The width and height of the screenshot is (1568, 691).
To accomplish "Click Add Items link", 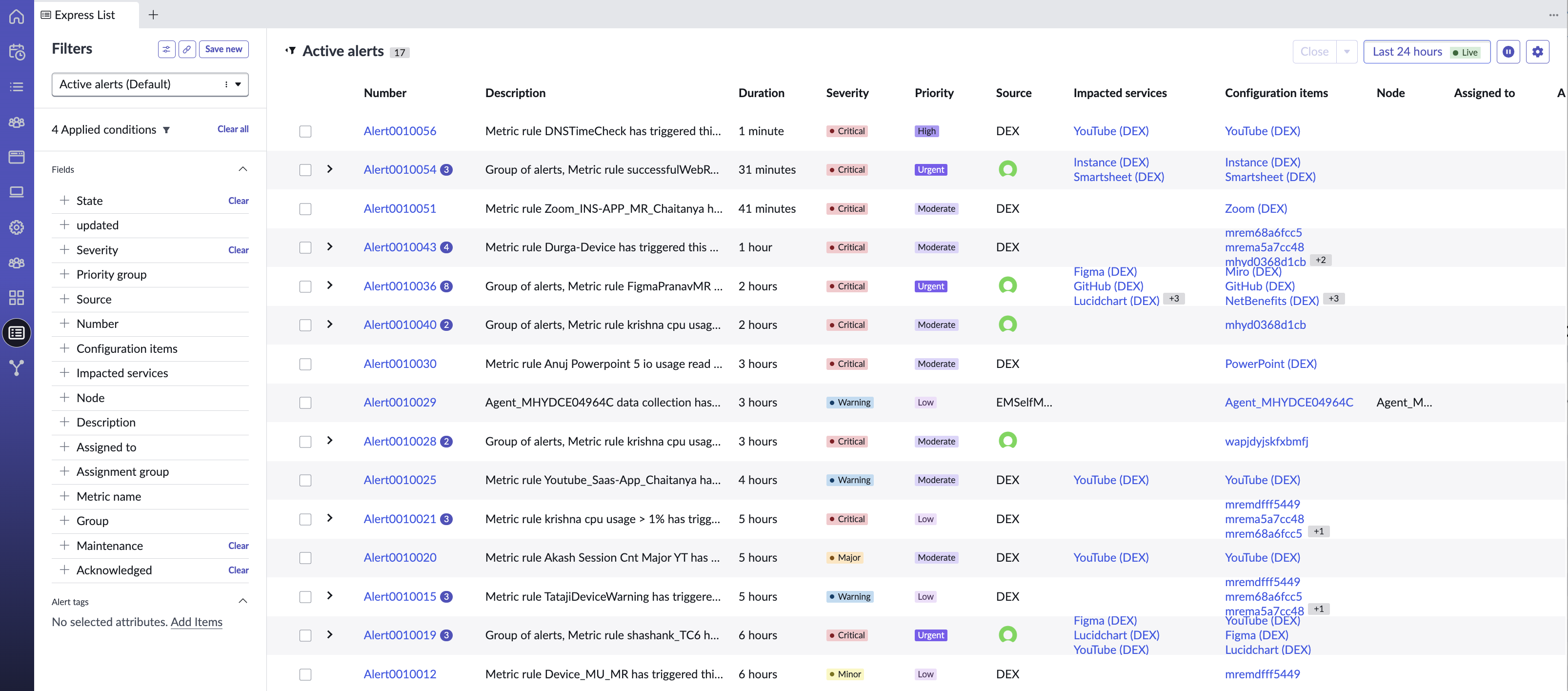I will 196,622.
